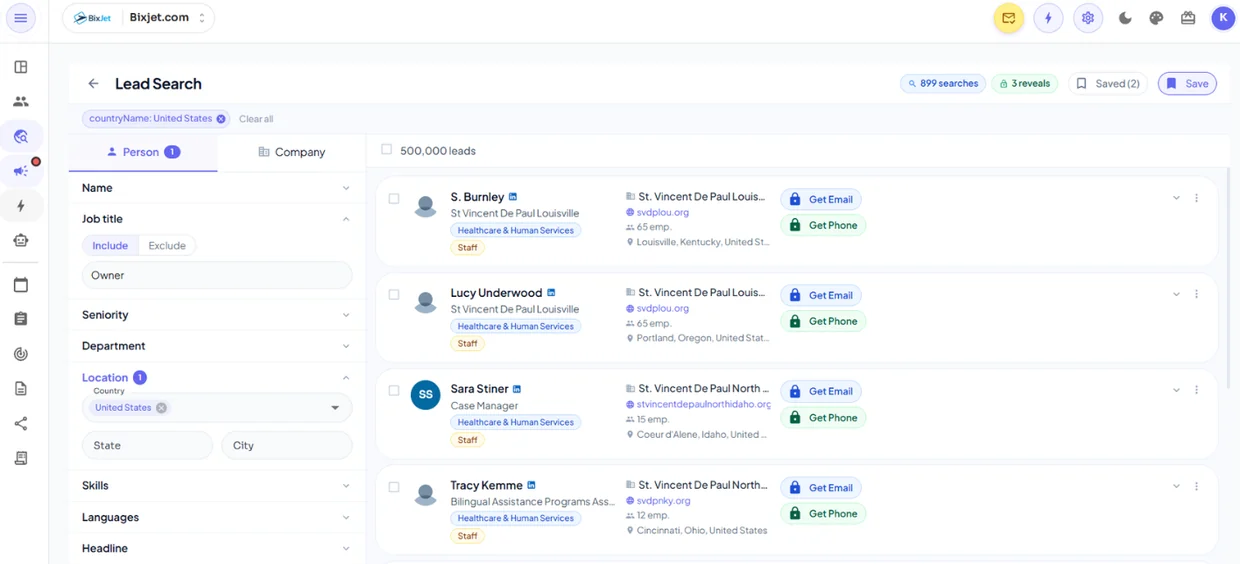1240x564 pixels.
Task: Remove the countryName: United States chip
Action: point(221,118)
